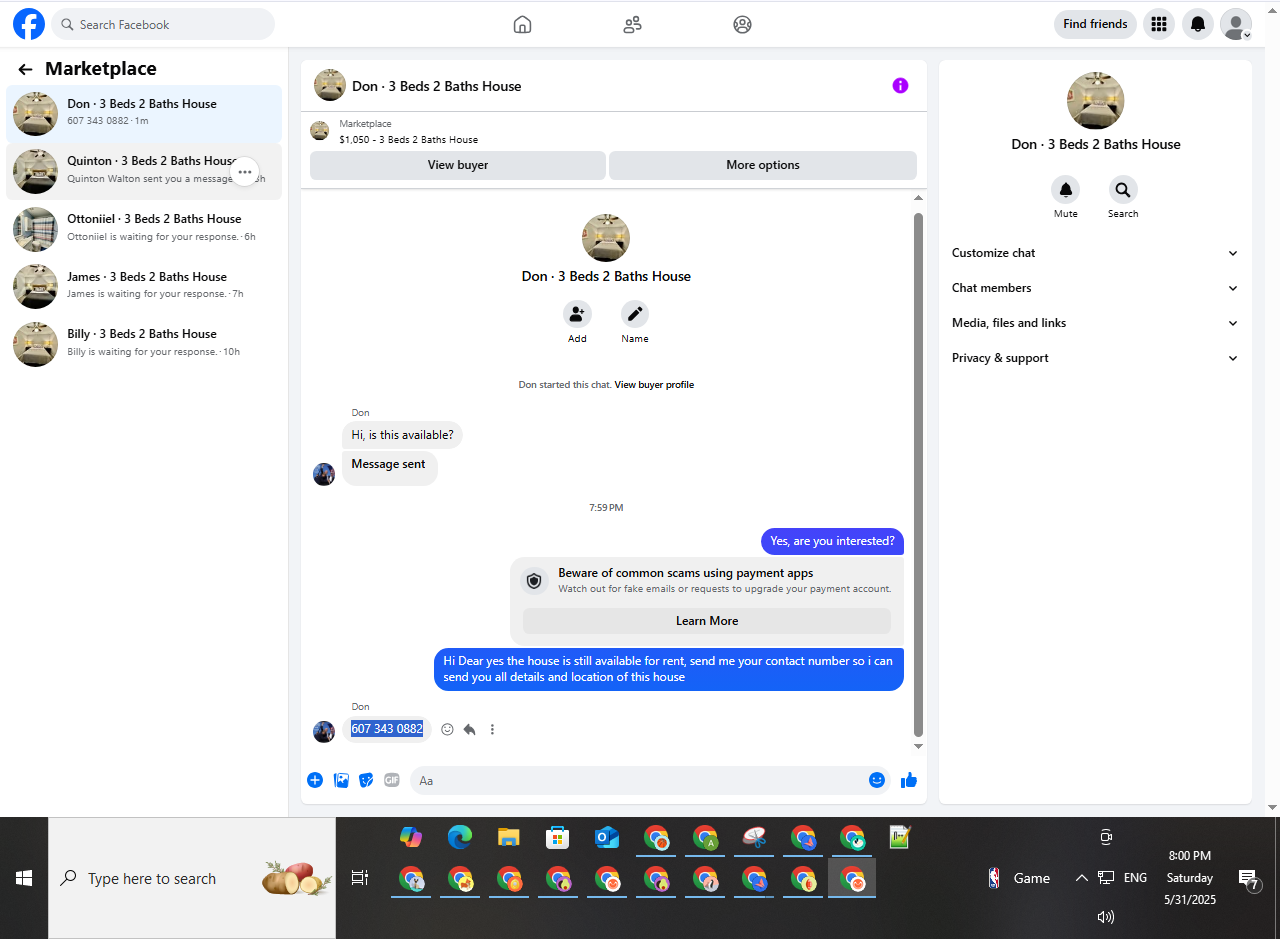The height and width of the screenshot is (939, 1280).
Task: Open the Quinton conversation in the list
Action: (144, 171)
